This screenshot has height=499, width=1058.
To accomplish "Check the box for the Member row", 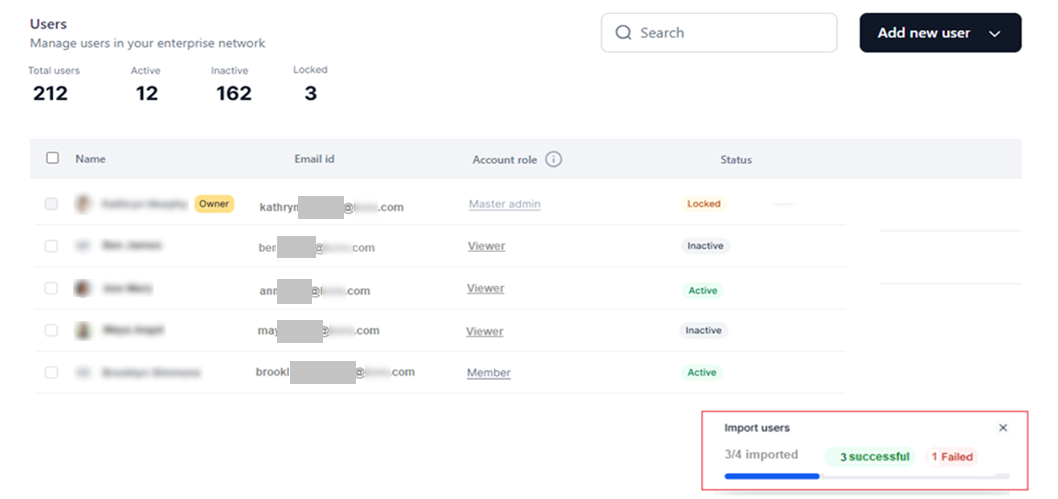I will (x=51, y=372).
